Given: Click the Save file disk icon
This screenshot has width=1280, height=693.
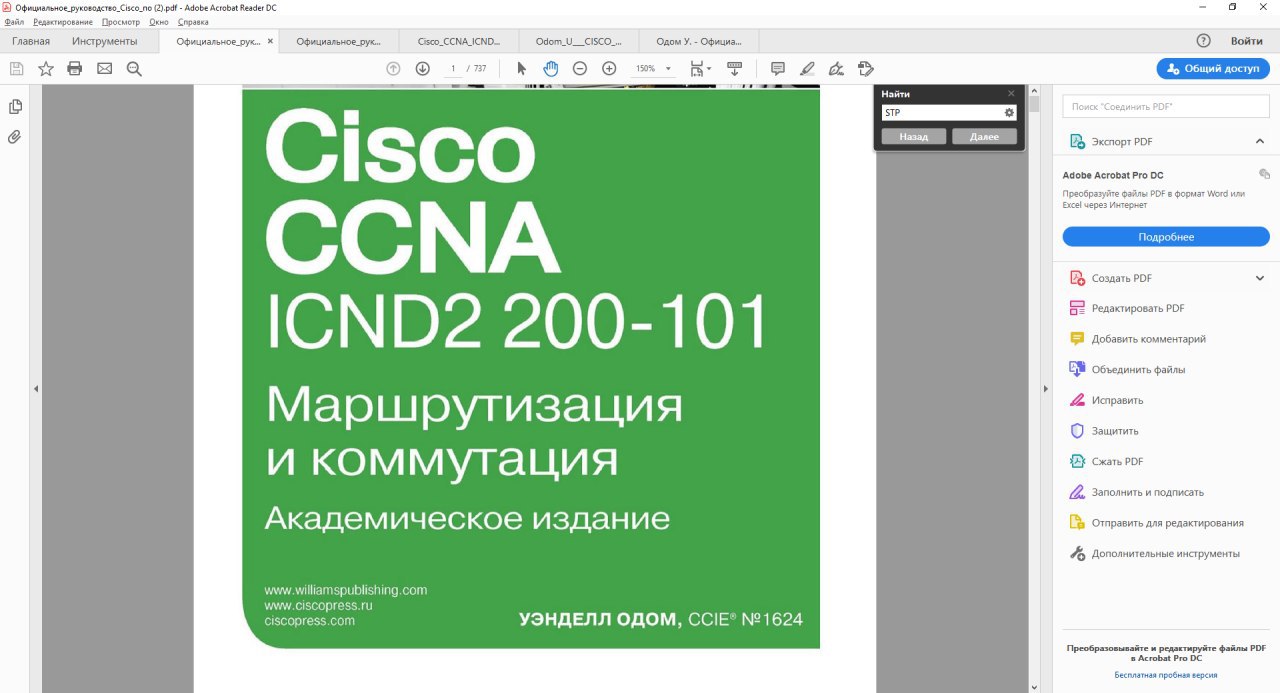Looking at the screenshot, I should 16,68.
